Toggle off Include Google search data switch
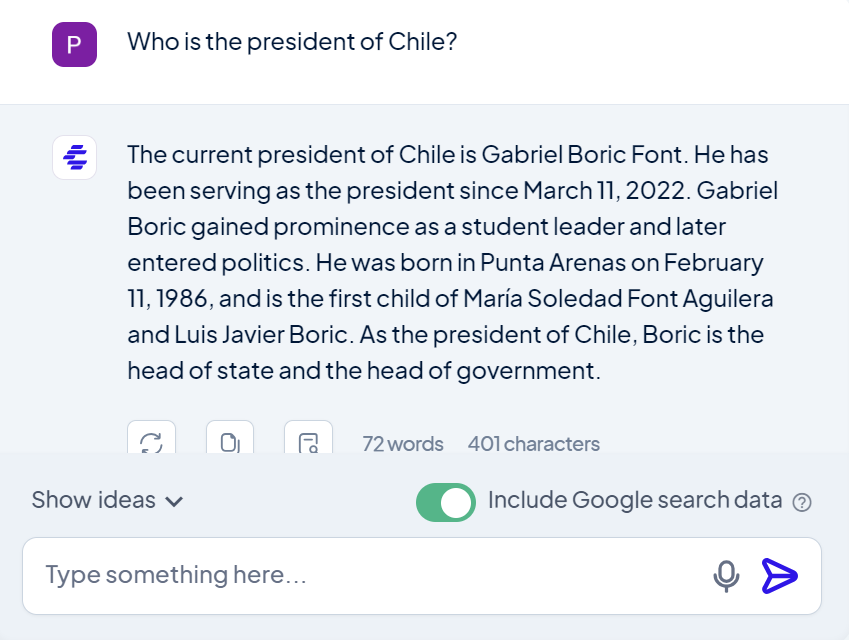 pyautogui.click(x=446, y=502)
